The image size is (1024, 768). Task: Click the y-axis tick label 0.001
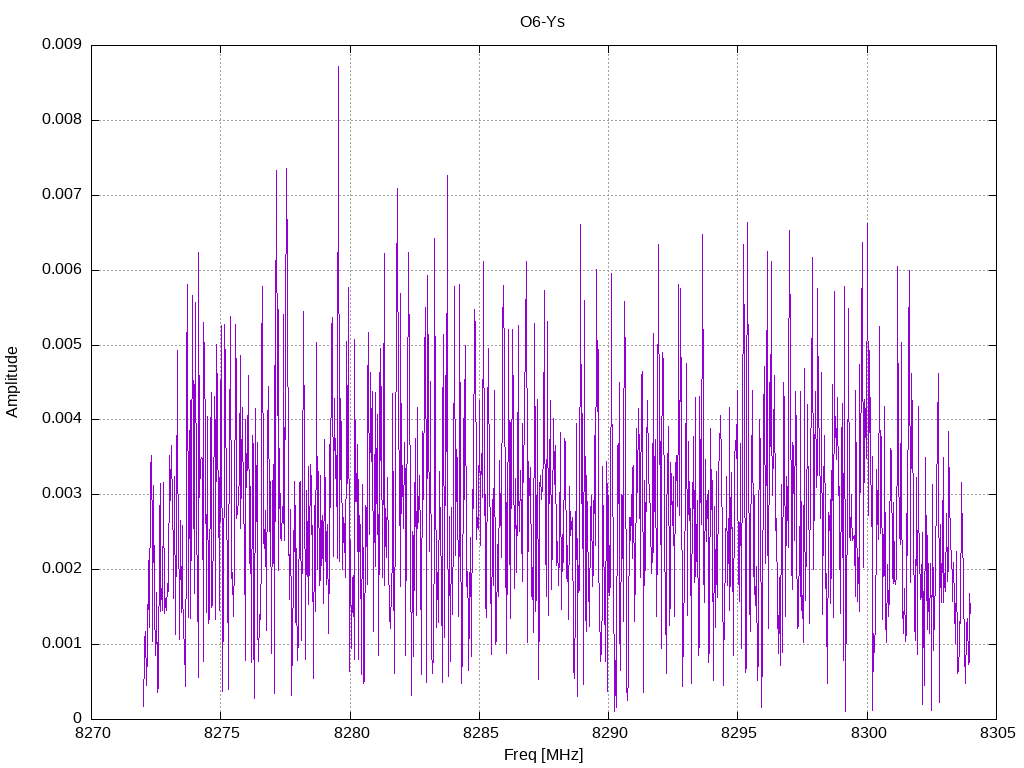click(x=62, y=644)
